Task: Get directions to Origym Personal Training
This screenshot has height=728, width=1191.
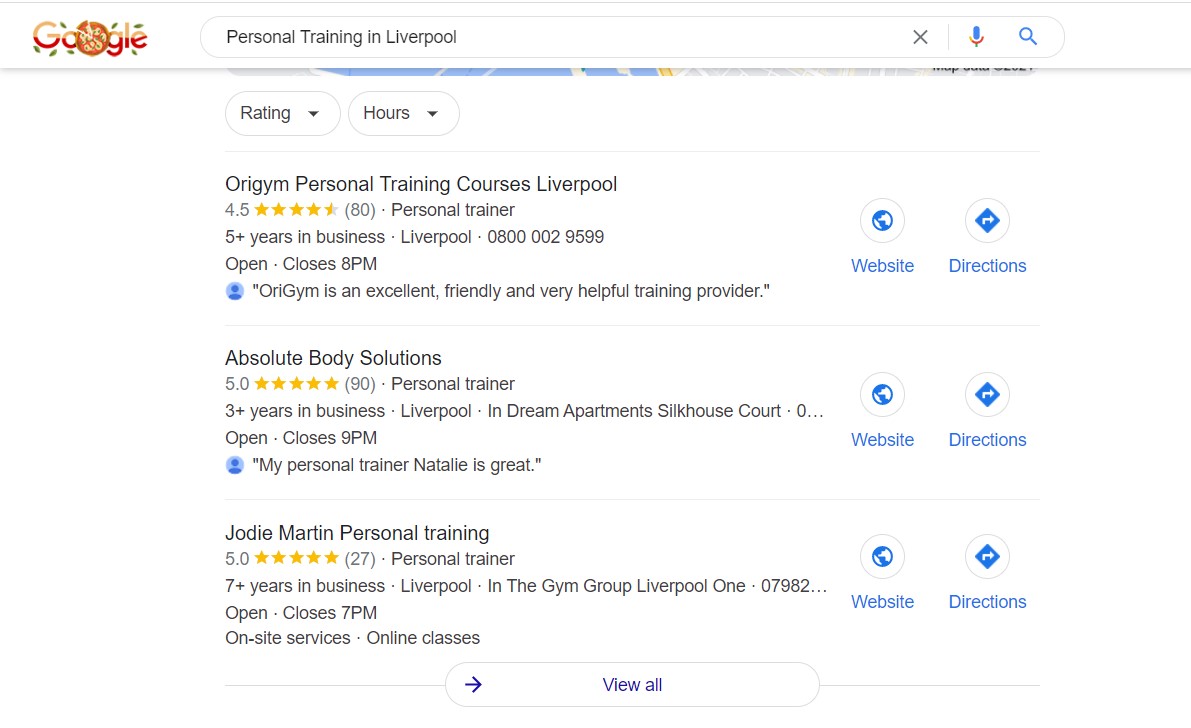Action: click(x=987, y=221)
